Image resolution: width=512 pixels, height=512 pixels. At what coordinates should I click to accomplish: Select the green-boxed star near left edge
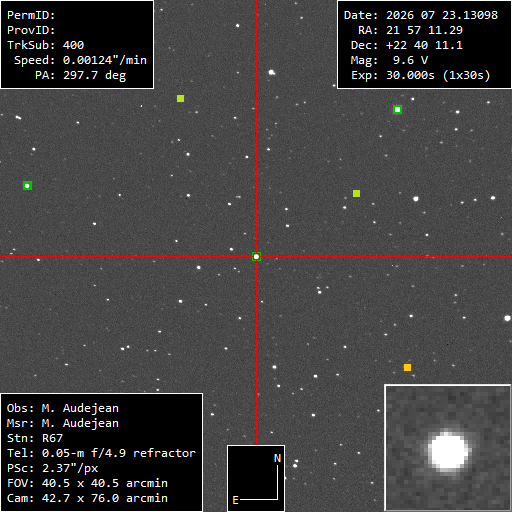click(x=27, y=186)
